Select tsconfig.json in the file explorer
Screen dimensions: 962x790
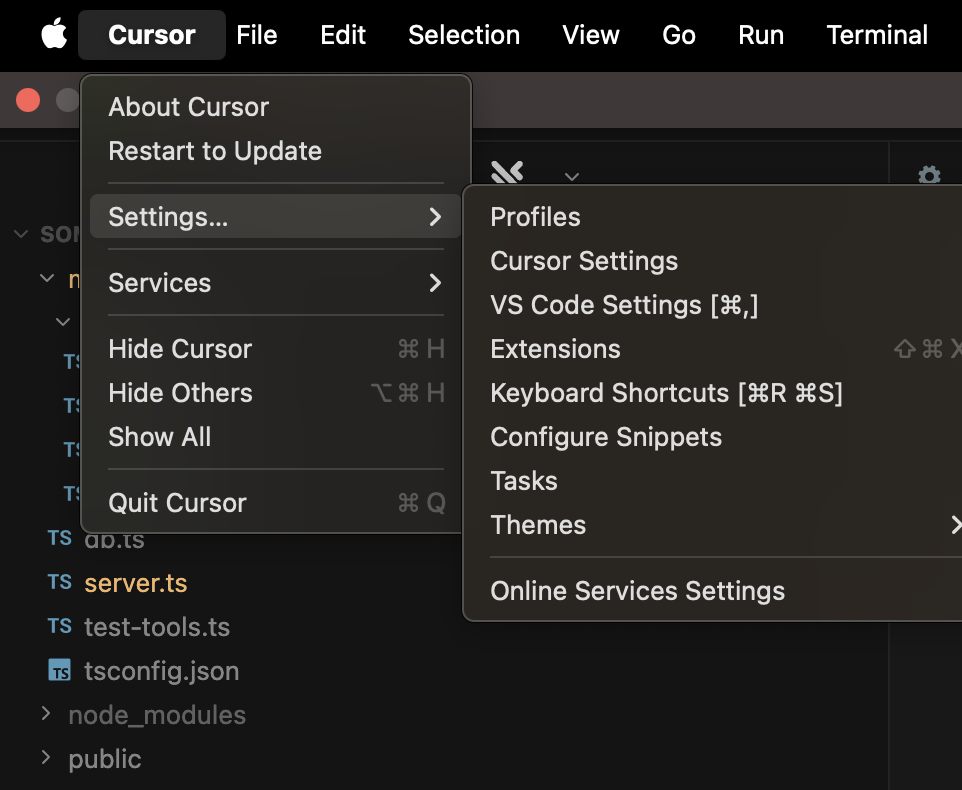163,670
